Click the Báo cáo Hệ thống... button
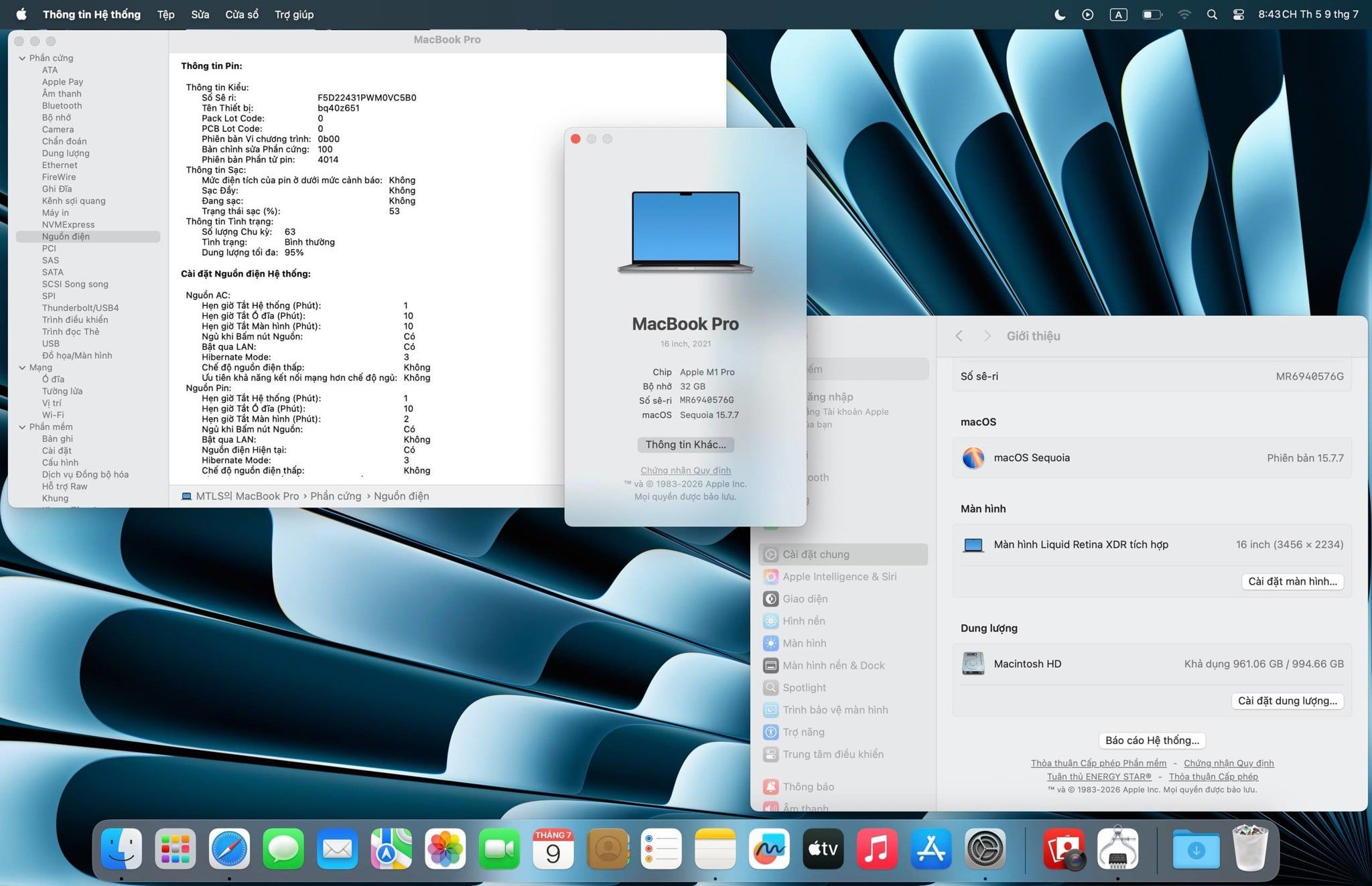1372x886 pixels. (x=1152, y=740)
